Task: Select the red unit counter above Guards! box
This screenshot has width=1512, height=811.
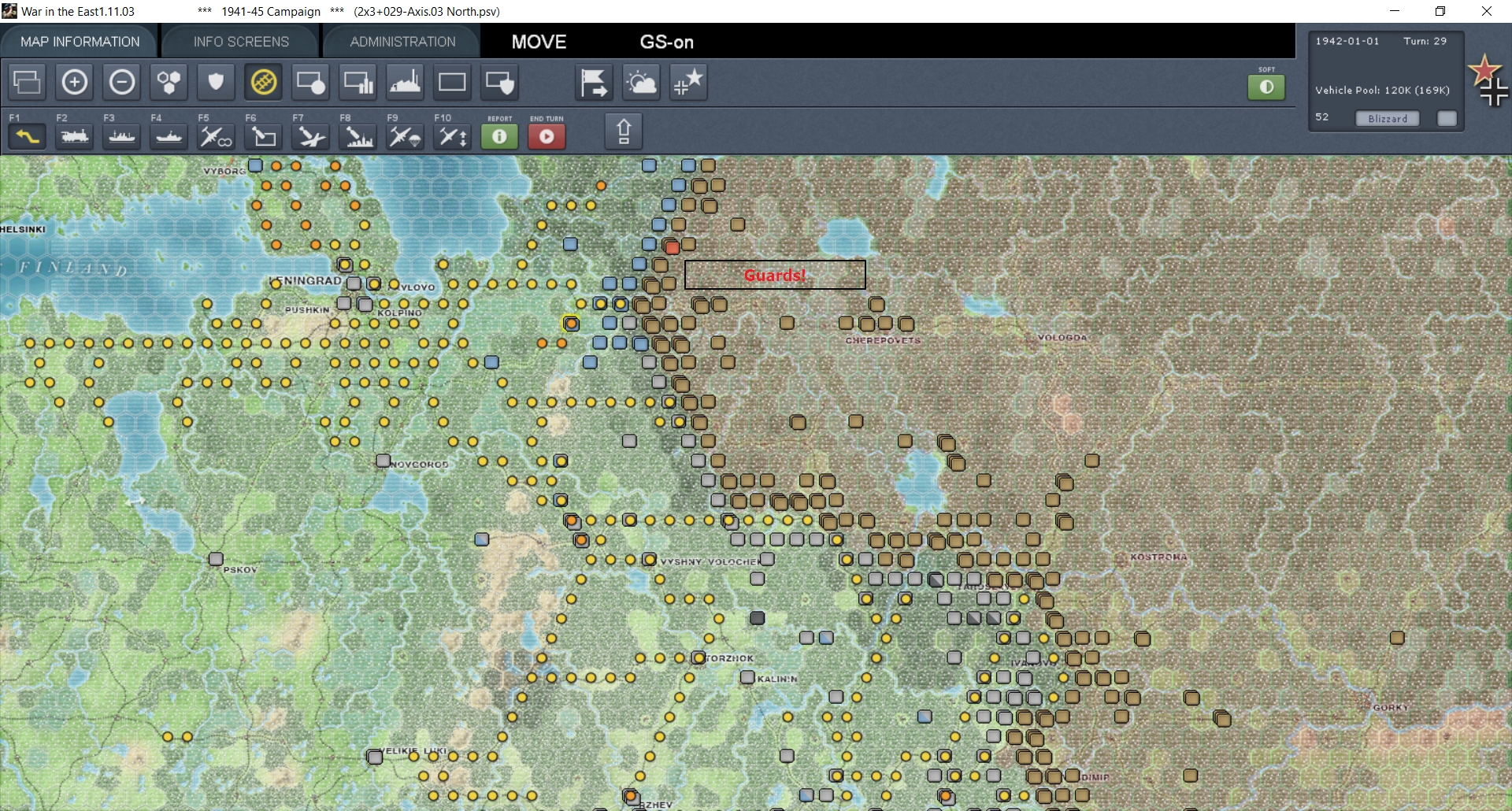Action: pyautogui.click(x=672, y=247)
